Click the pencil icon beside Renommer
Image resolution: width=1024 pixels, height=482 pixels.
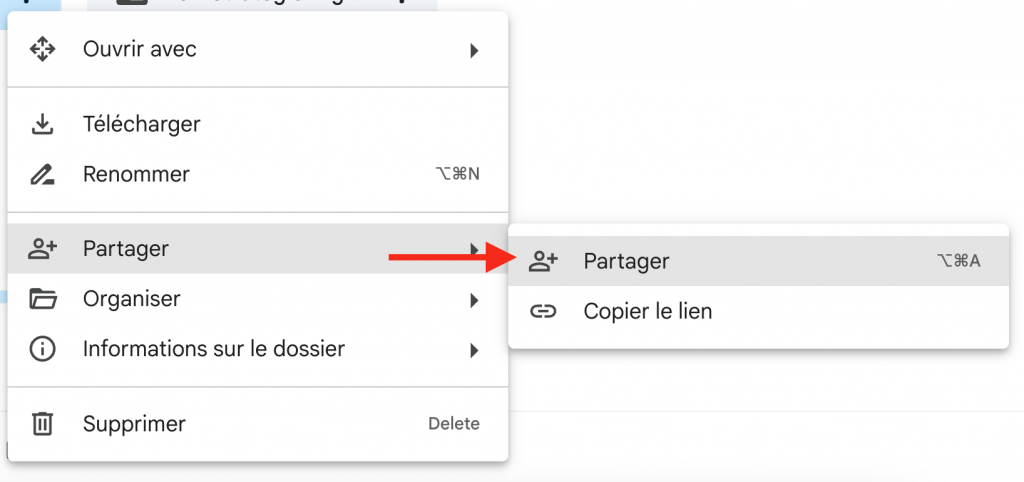click(42, 175)
